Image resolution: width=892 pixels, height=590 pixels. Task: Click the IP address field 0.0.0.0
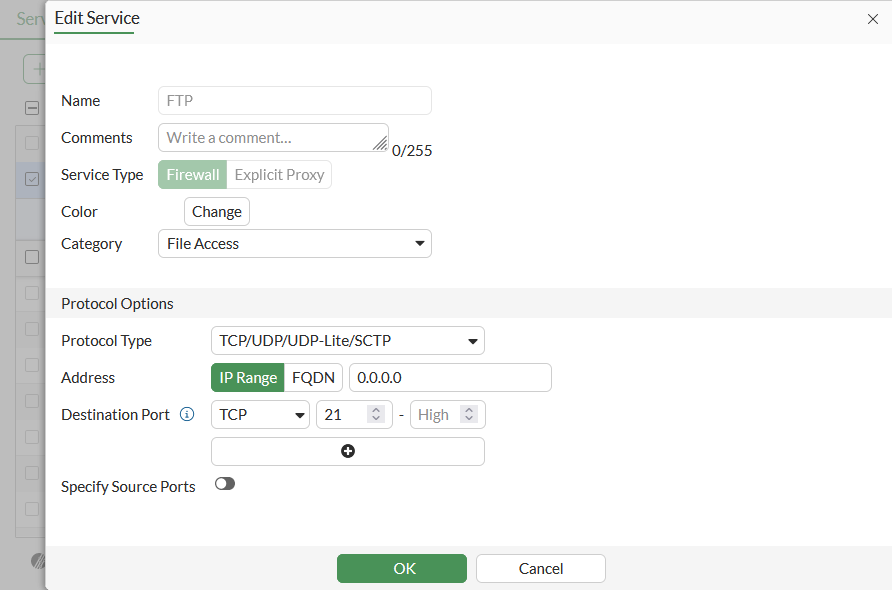tap(450, 378)
